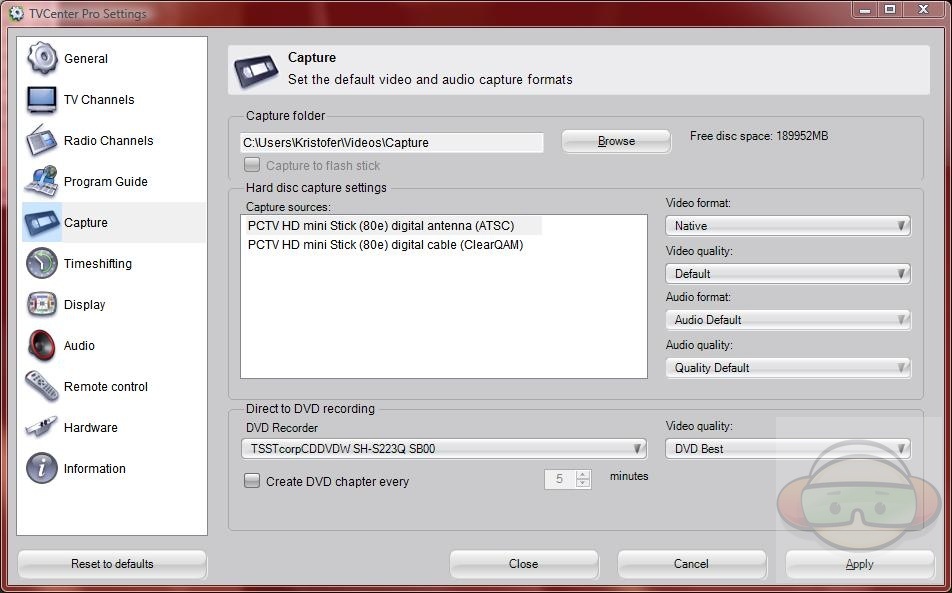
Task: Open the Hardware settings icon
Action: (42, 427)
